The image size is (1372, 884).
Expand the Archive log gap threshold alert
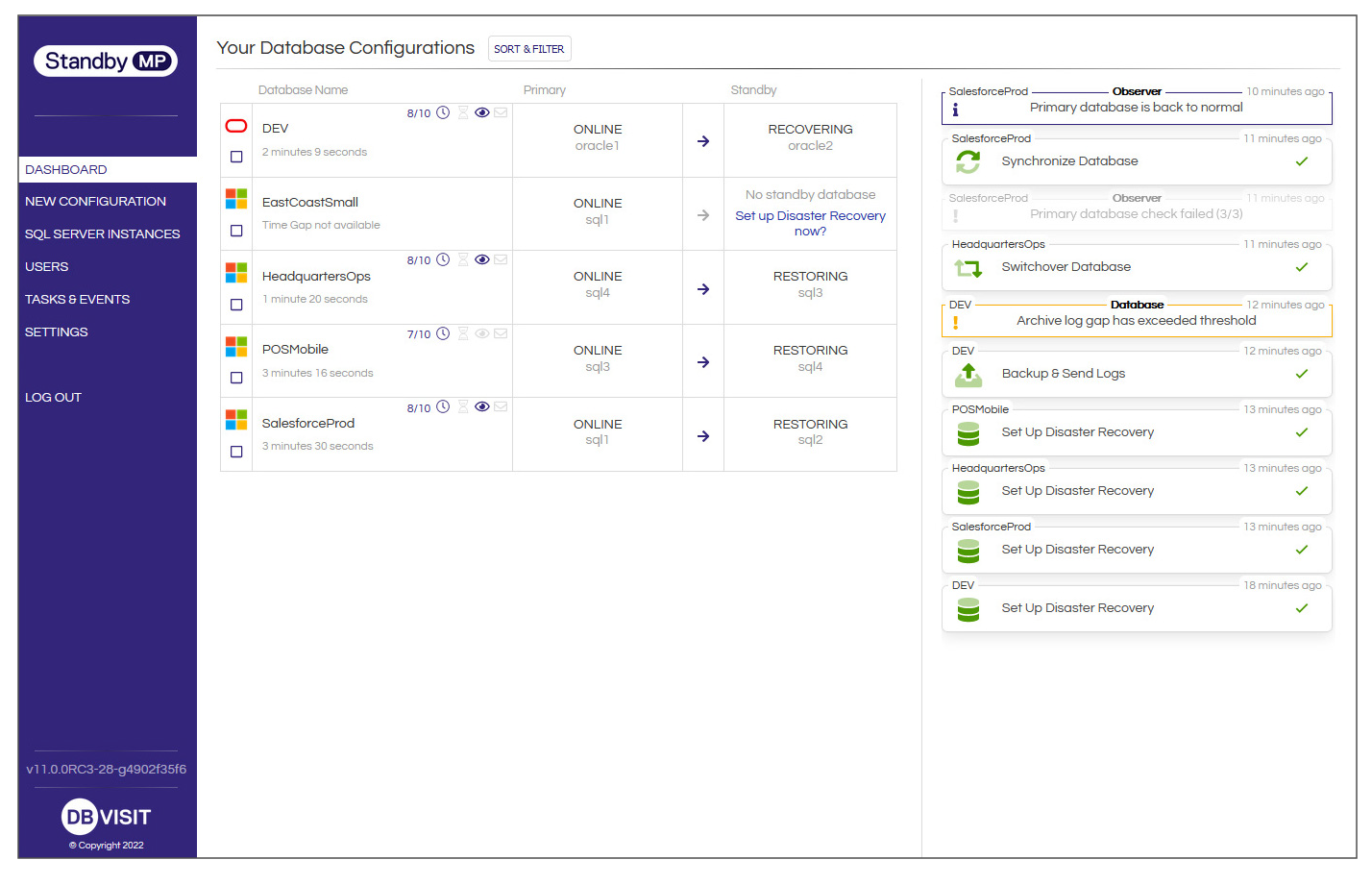1137,321
